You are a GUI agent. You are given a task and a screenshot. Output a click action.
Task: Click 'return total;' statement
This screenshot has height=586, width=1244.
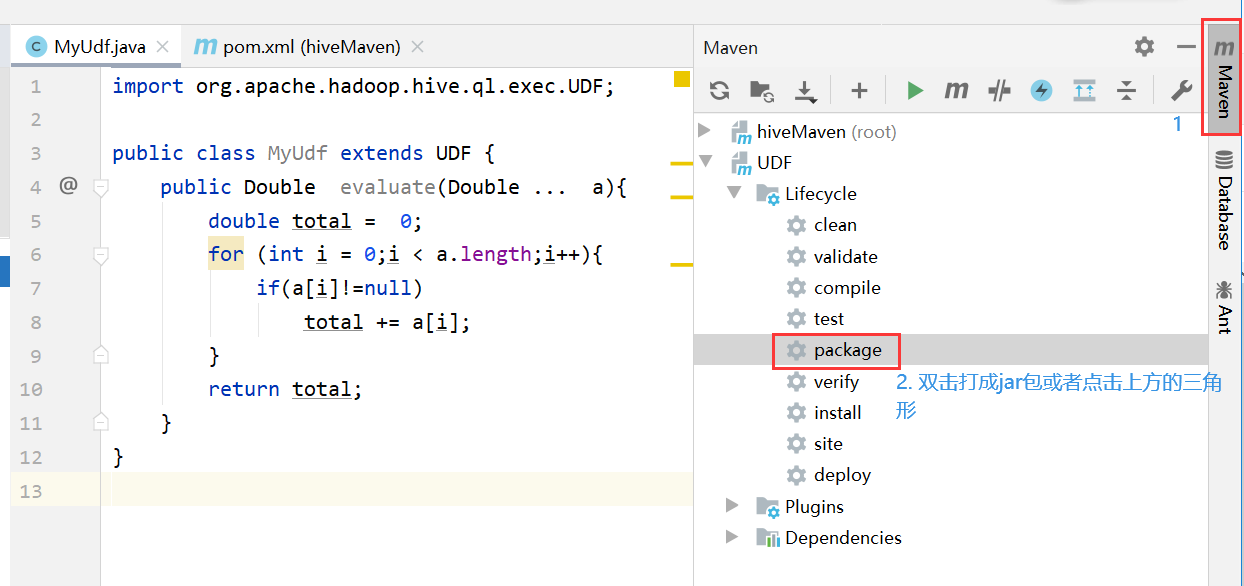click(285, 389)
